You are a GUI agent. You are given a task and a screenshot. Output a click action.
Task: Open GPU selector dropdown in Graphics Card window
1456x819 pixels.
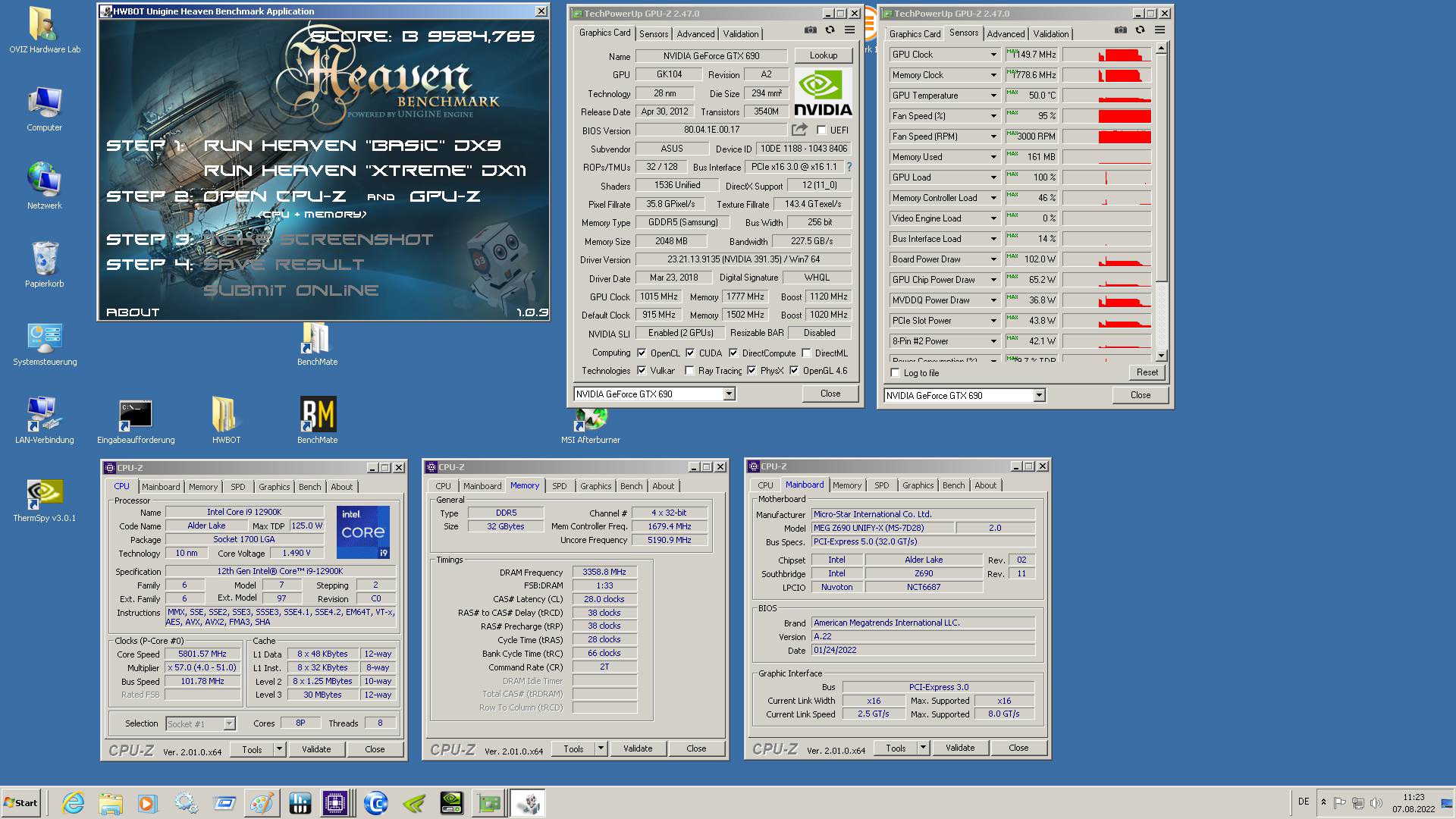point(729,394)
